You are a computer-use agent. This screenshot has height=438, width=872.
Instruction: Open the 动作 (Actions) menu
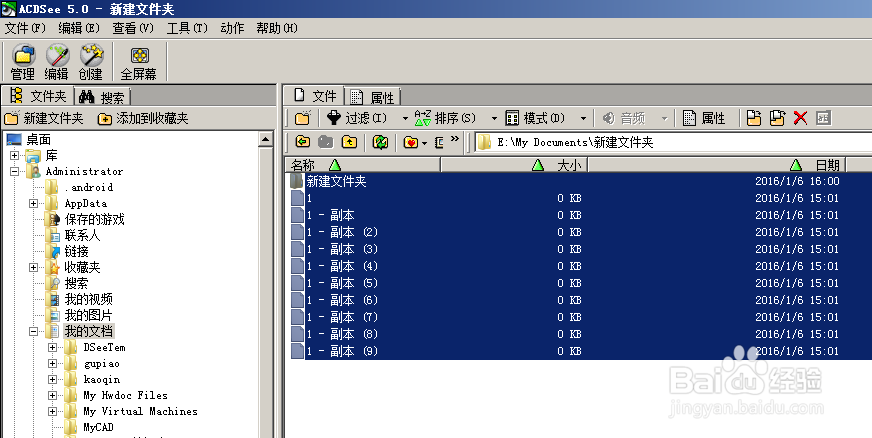click(232, 28)
